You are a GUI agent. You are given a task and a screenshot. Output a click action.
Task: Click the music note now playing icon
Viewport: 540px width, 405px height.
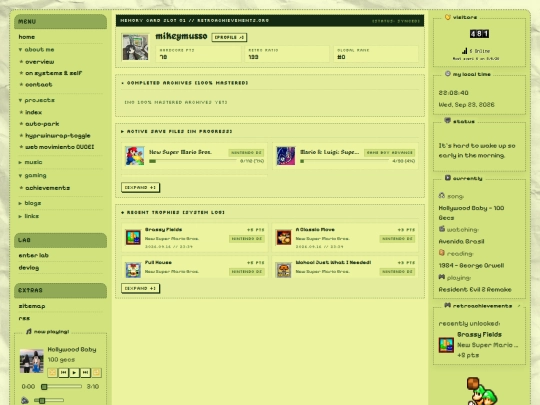pyautogui.click(x=29, y=331)
